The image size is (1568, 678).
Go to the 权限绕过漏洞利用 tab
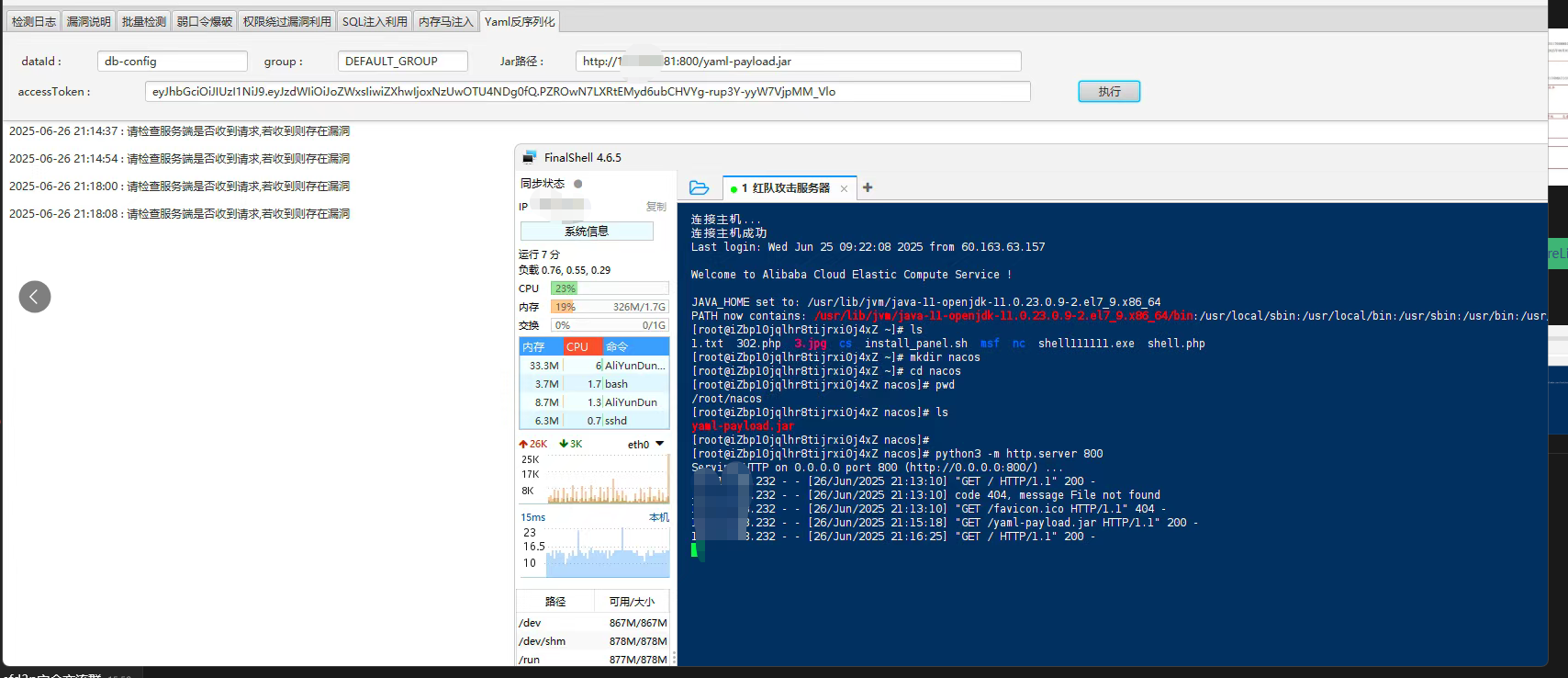pyautogui.click(x=286, y=21)
